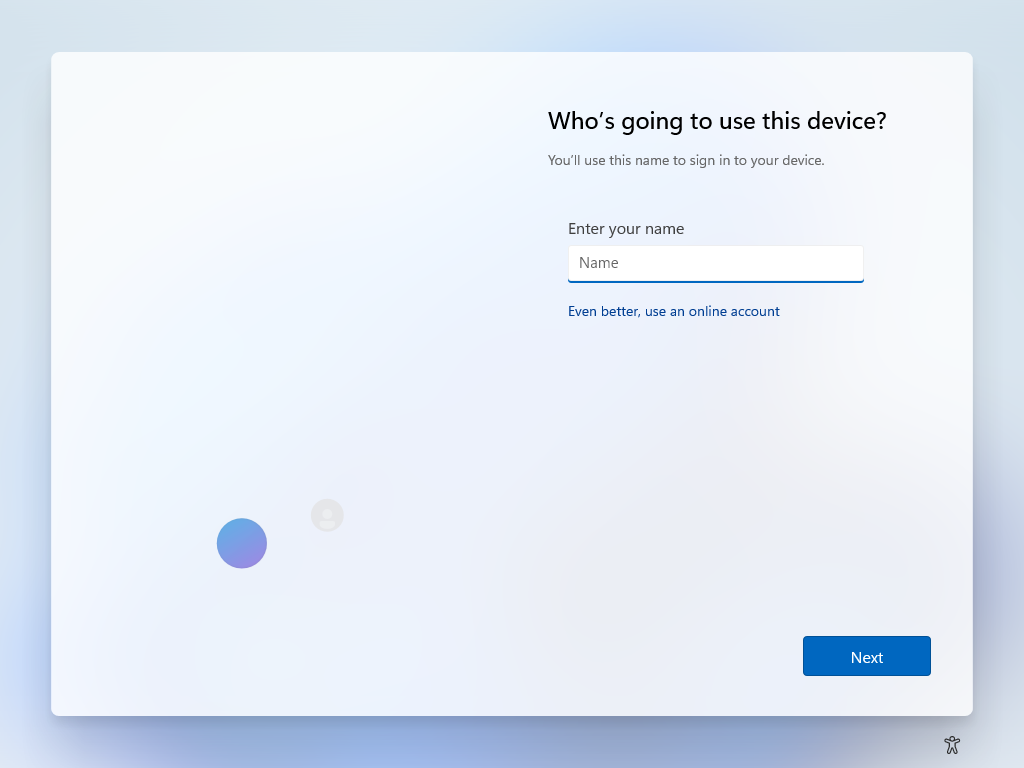Image resolution: width=1024 pixels, height=768 pixels.
Task: Click the Next button
Action: coord(866,656)
